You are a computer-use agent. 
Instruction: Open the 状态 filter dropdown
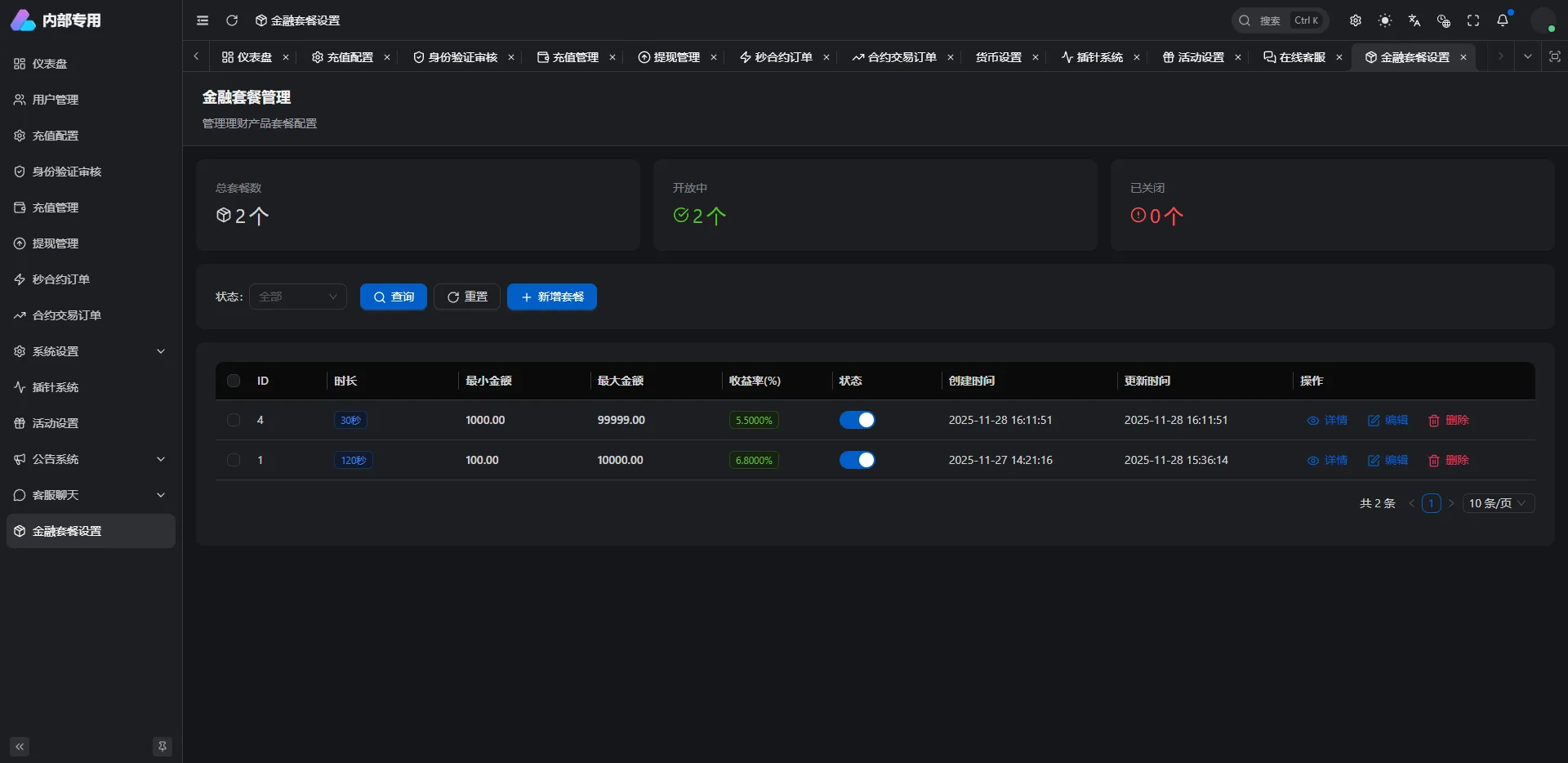pos(298,297)
